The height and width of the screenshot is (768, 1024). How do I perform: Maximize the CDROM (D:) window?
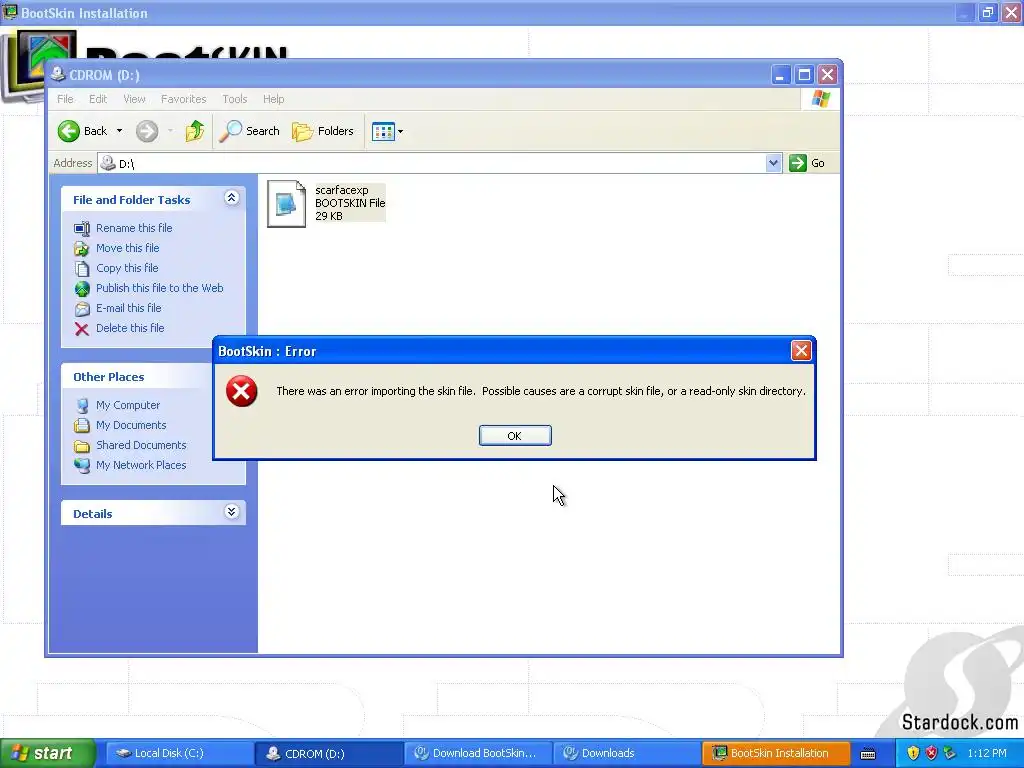[804, 75]
